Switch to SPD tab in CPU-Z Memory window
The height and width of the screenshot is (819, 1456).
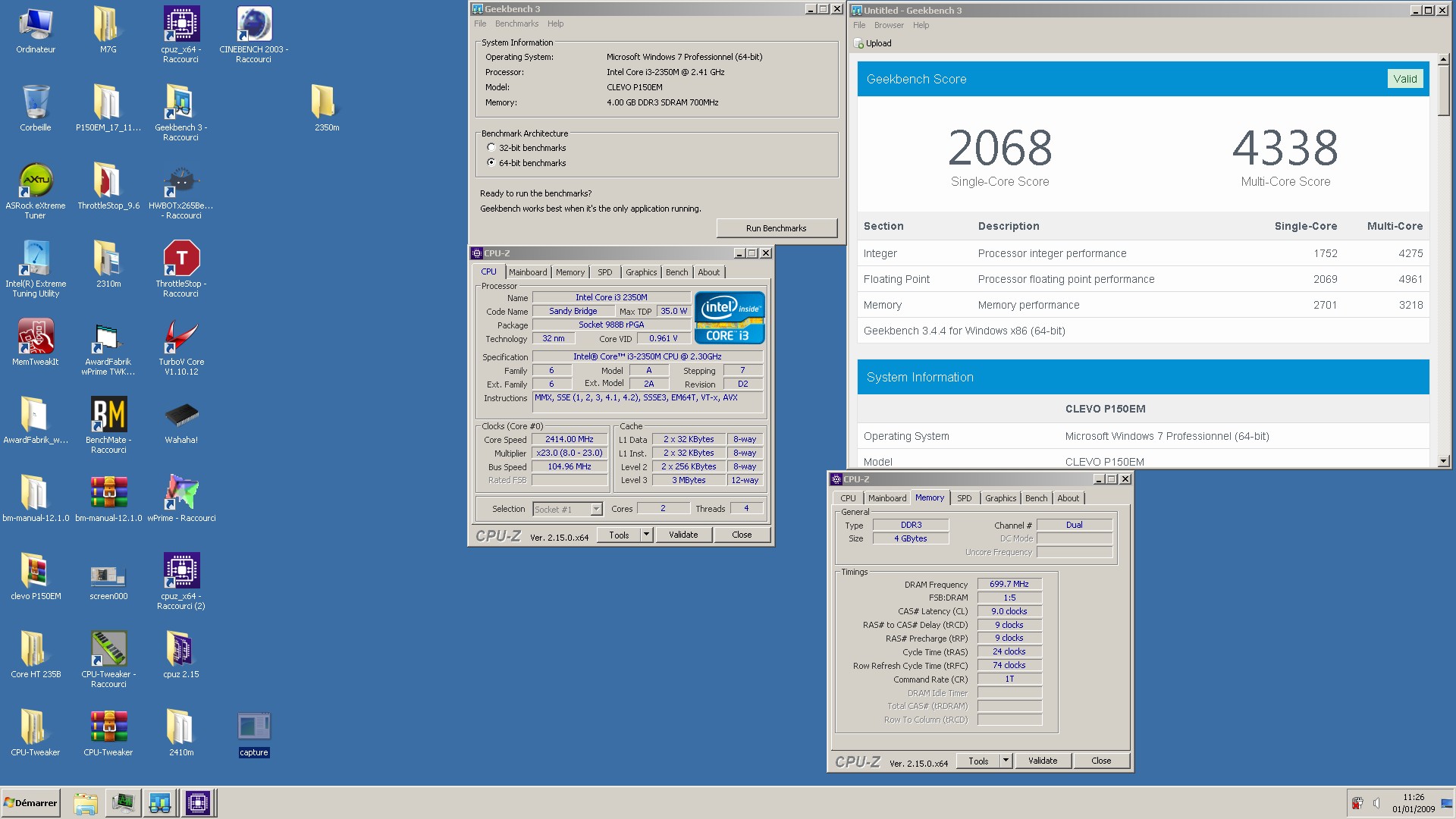coord(965,498)
